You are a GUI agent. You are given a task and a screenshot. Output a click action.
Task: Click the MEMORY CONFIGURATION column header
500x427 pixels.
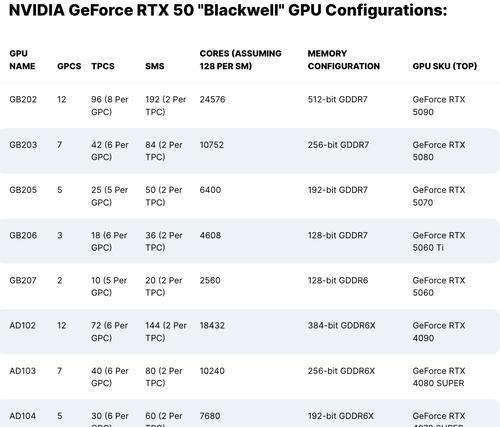[344, 60]
